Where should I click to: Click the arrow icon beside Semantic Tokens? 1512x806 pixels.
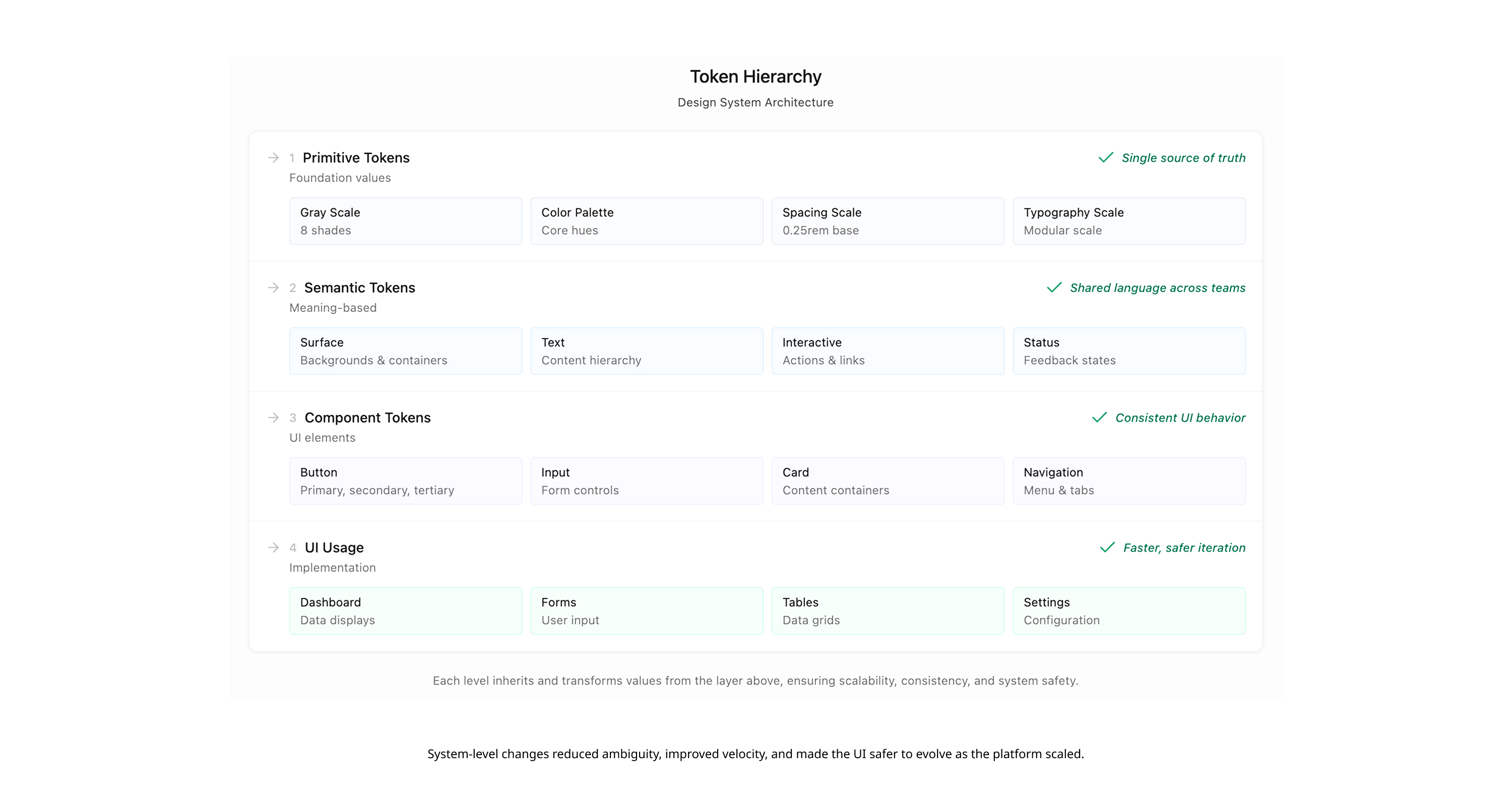point(273,288)
